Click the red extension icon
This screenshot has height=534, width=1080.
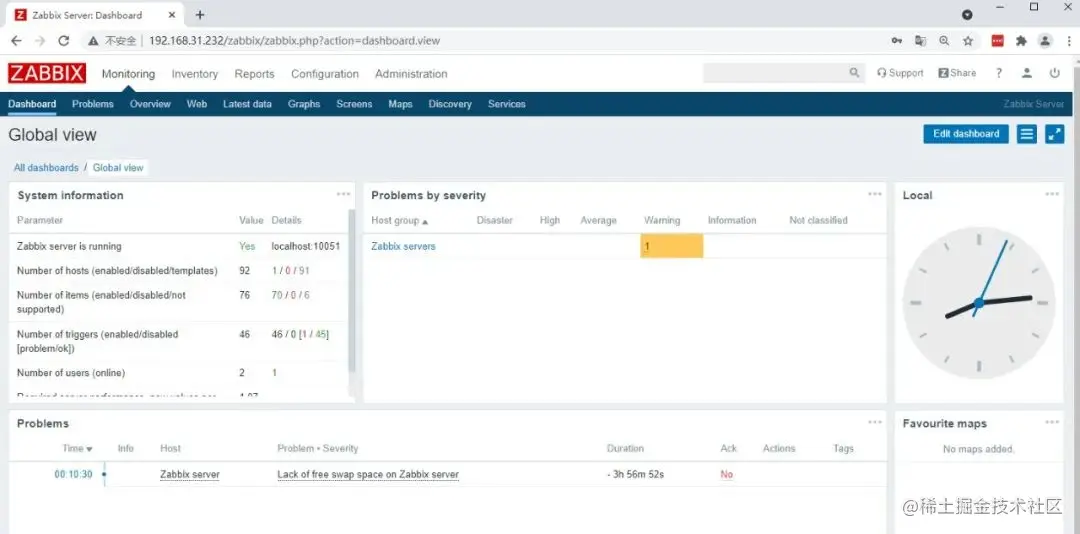tap(997, 41)
